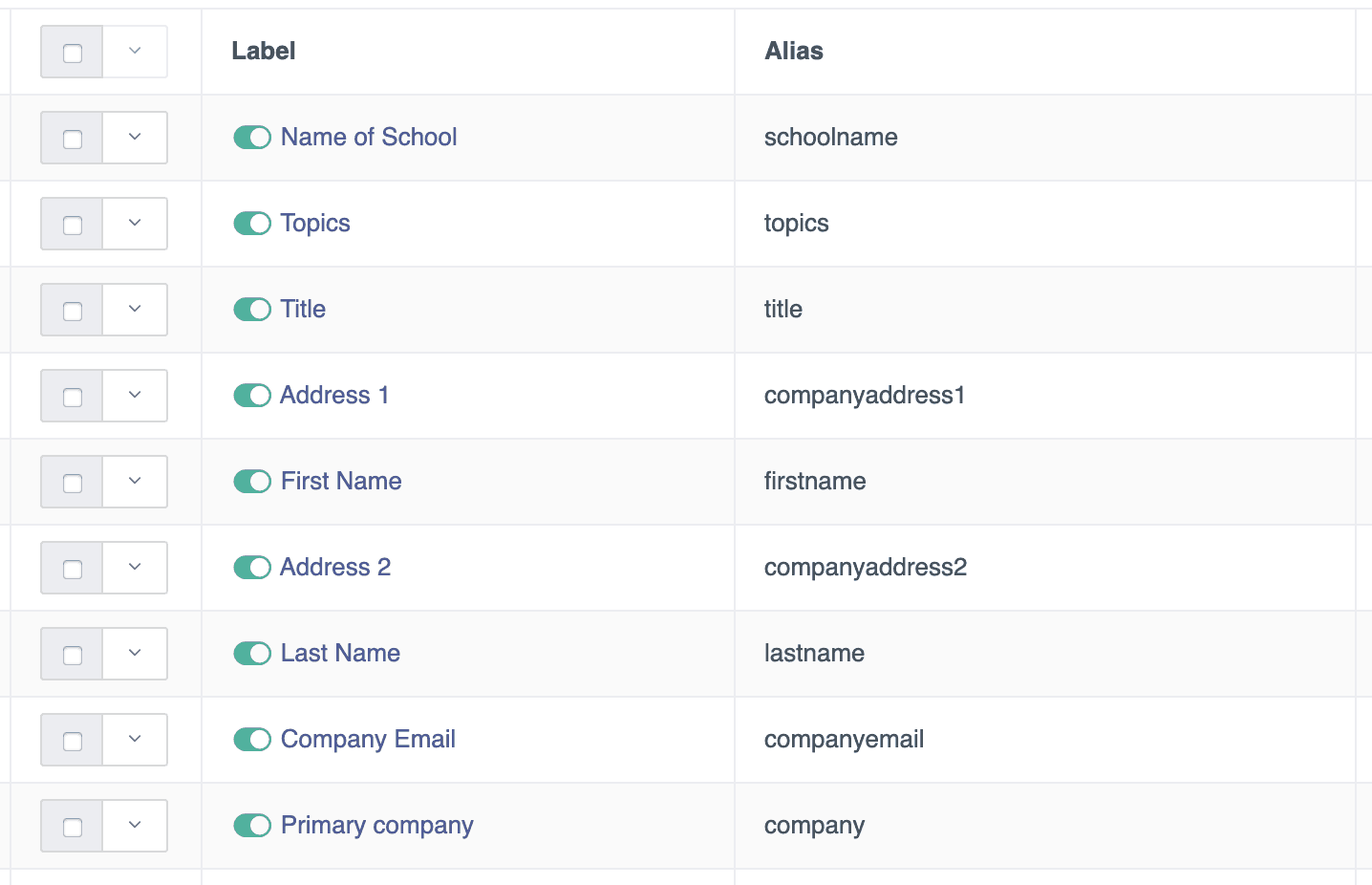The image size is (1372, 885).
Task: Toggle the Address 1 published switch
Action: 252,396
